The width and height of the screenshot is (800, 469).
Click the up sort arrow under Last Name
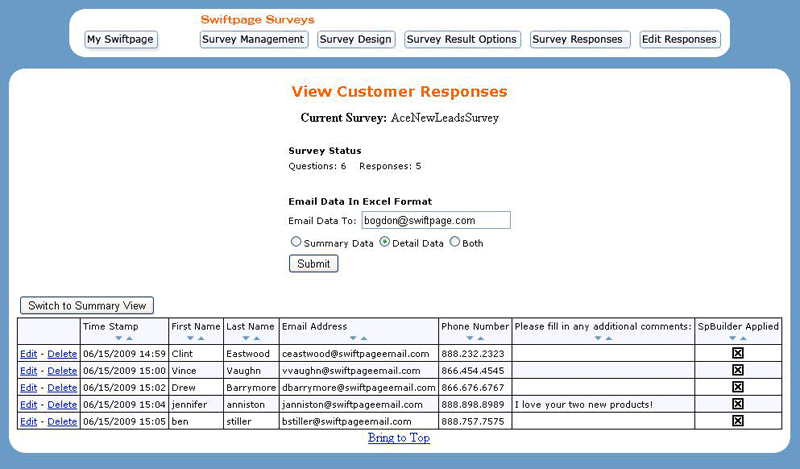coord(257,338)
